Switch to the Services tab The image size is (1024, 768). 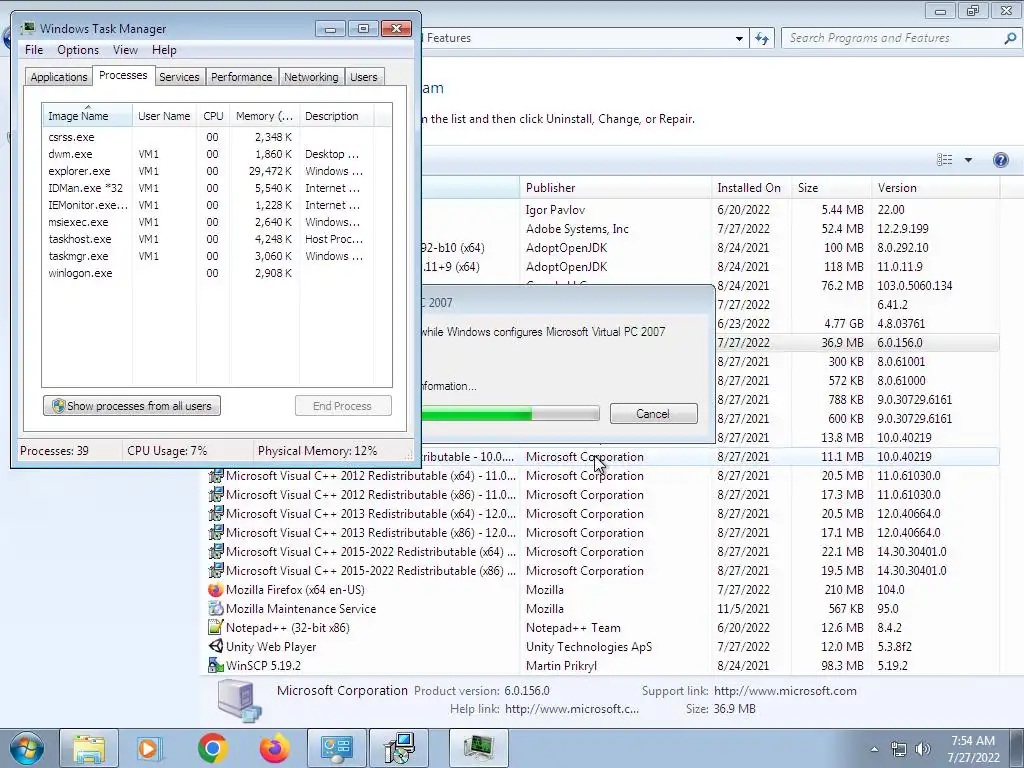point(179,77)
